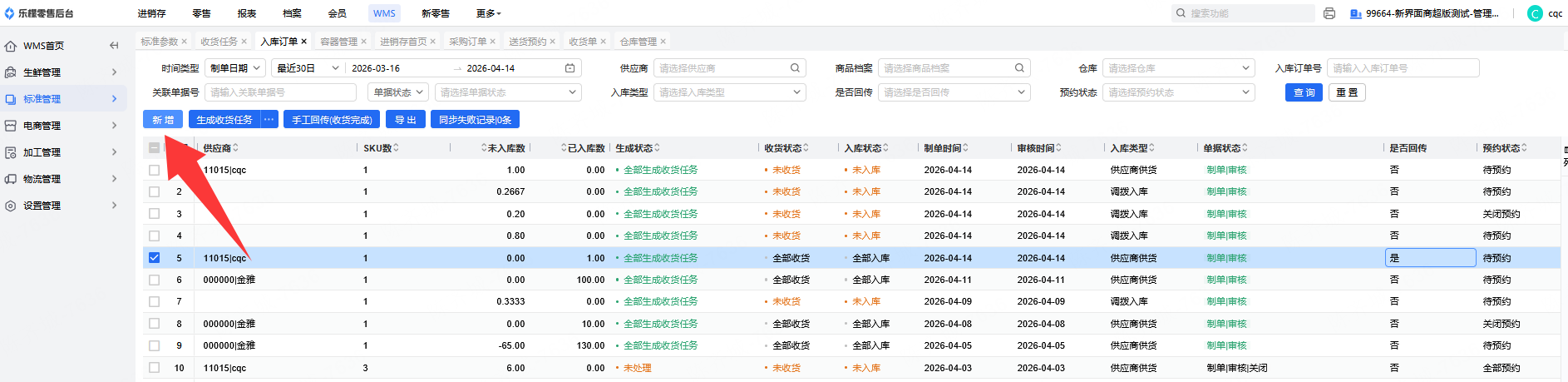
Task: Close the 入库订单 tab
Action: click(304, 42)
